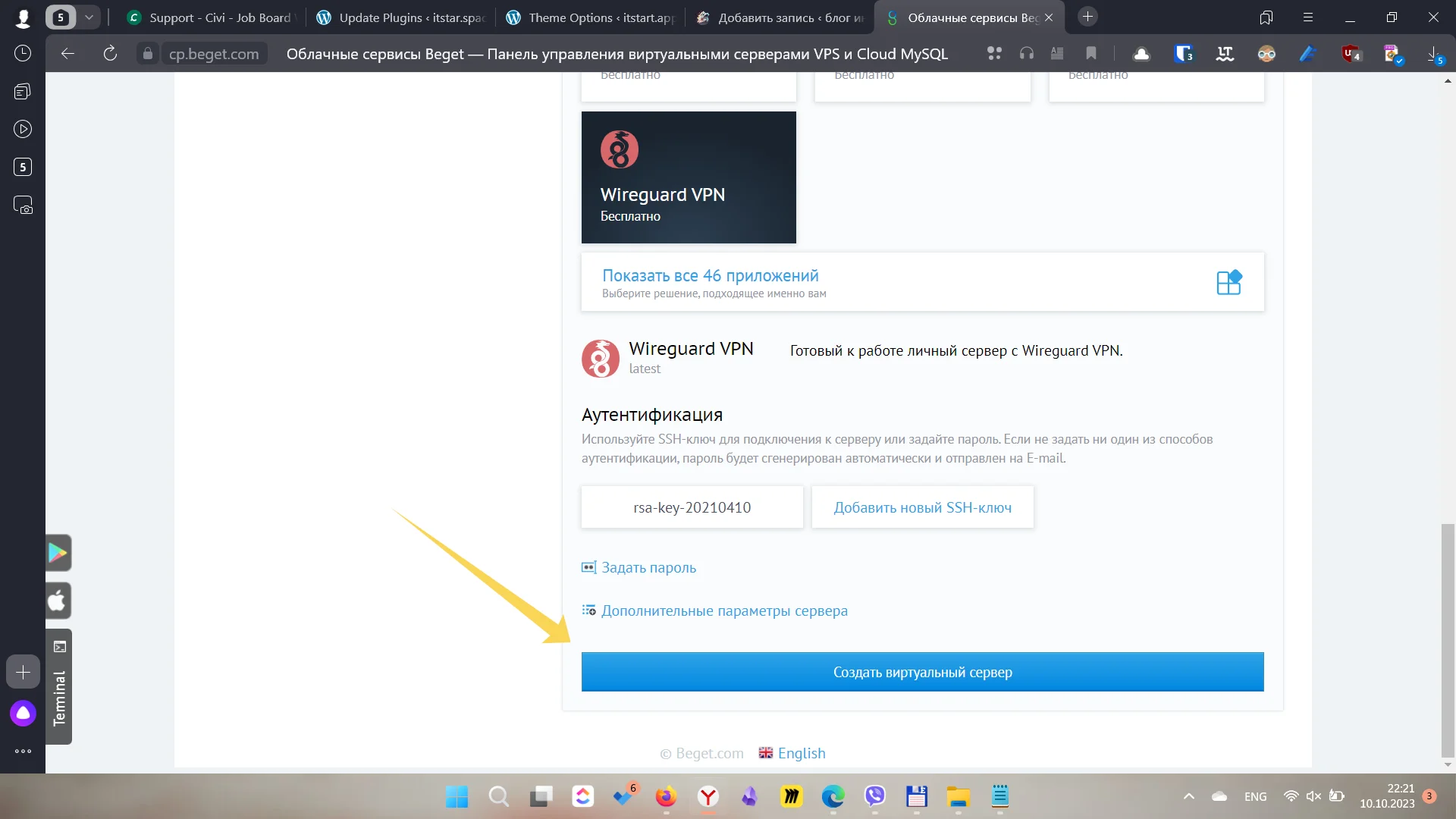Open the video player icon in left sidebar
Viewport: 1456px width, 819px height.
23,129
